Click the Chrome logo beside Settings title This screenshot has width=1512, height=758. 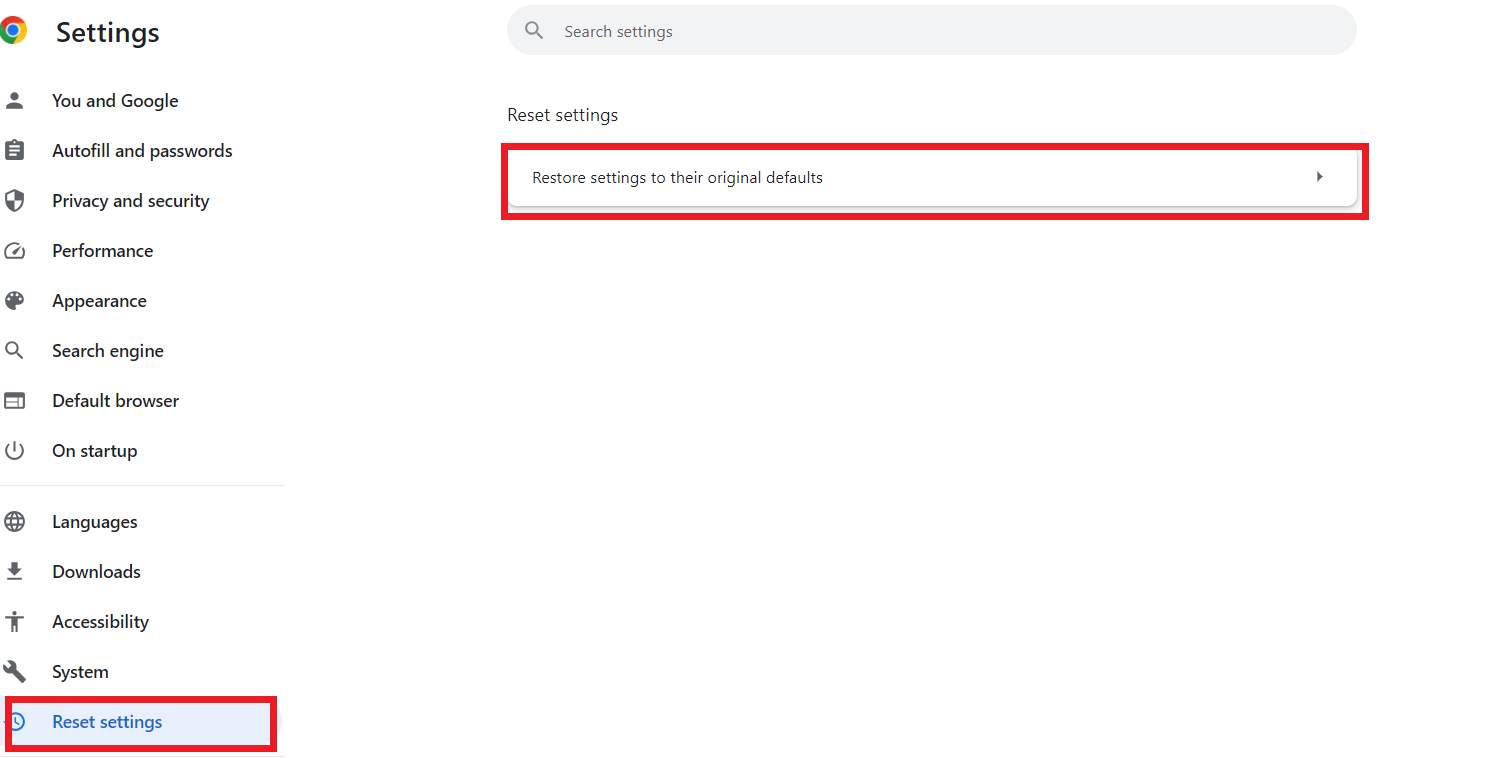[12, 31]
